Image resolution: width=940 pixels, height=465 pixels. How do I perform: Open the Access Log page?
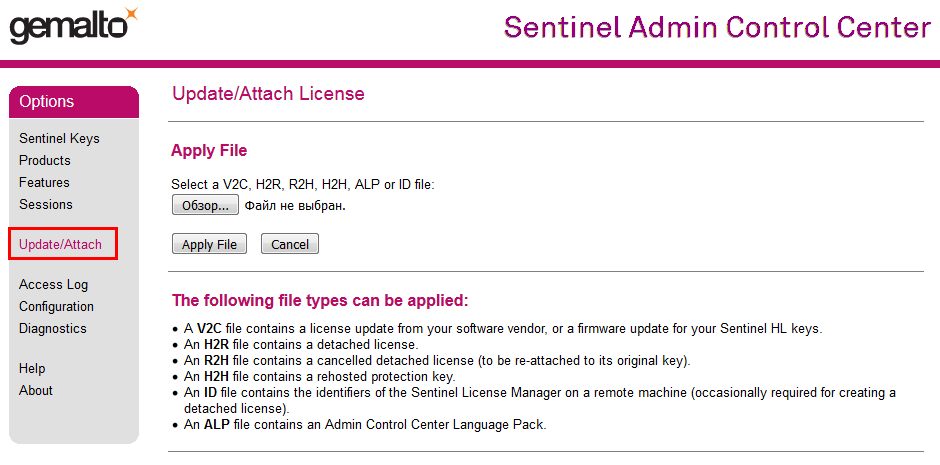(53, 285)
